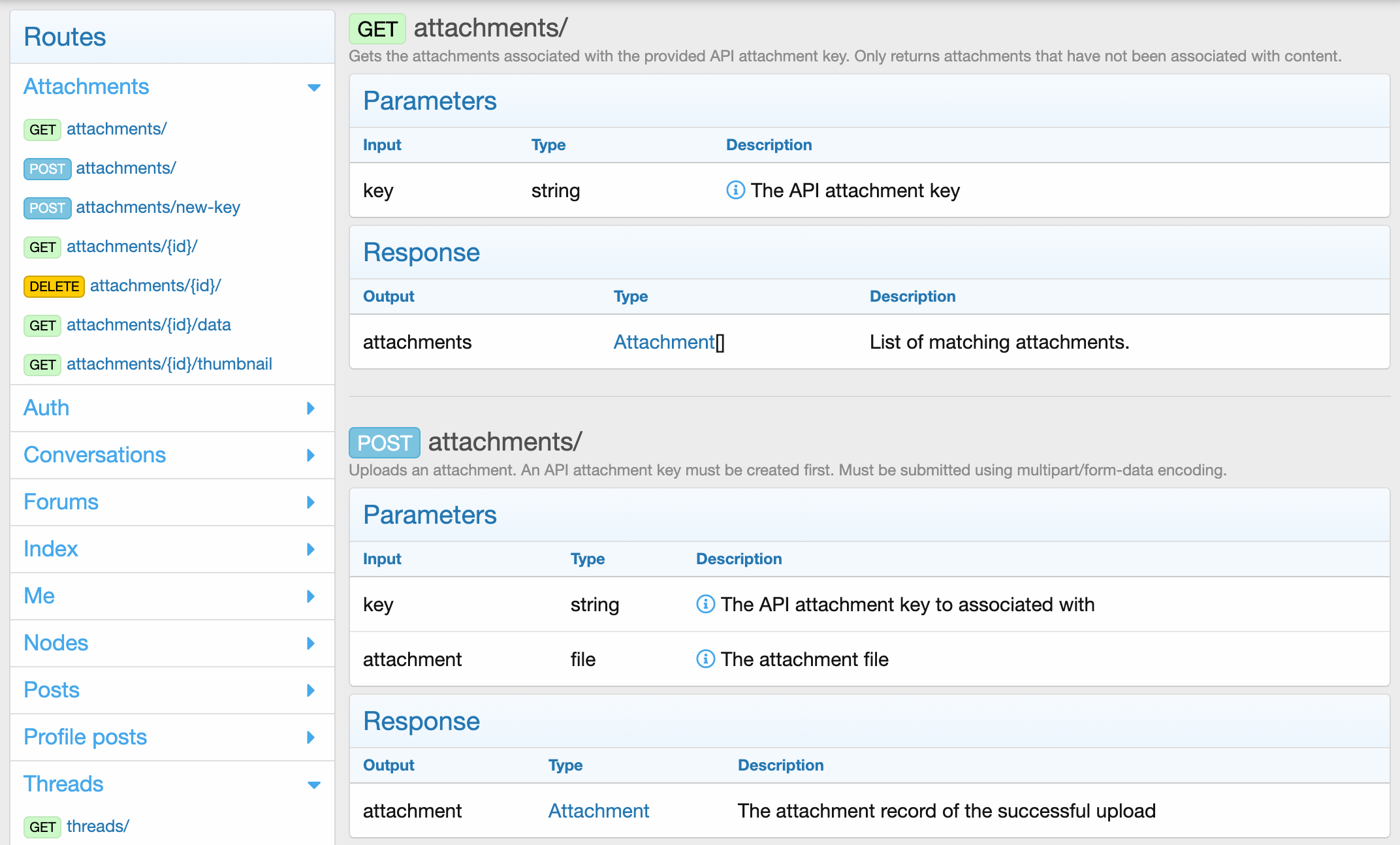1400x845 pixels.
Task: Click info icon beside 'key to associated with'
Action: 705,604
